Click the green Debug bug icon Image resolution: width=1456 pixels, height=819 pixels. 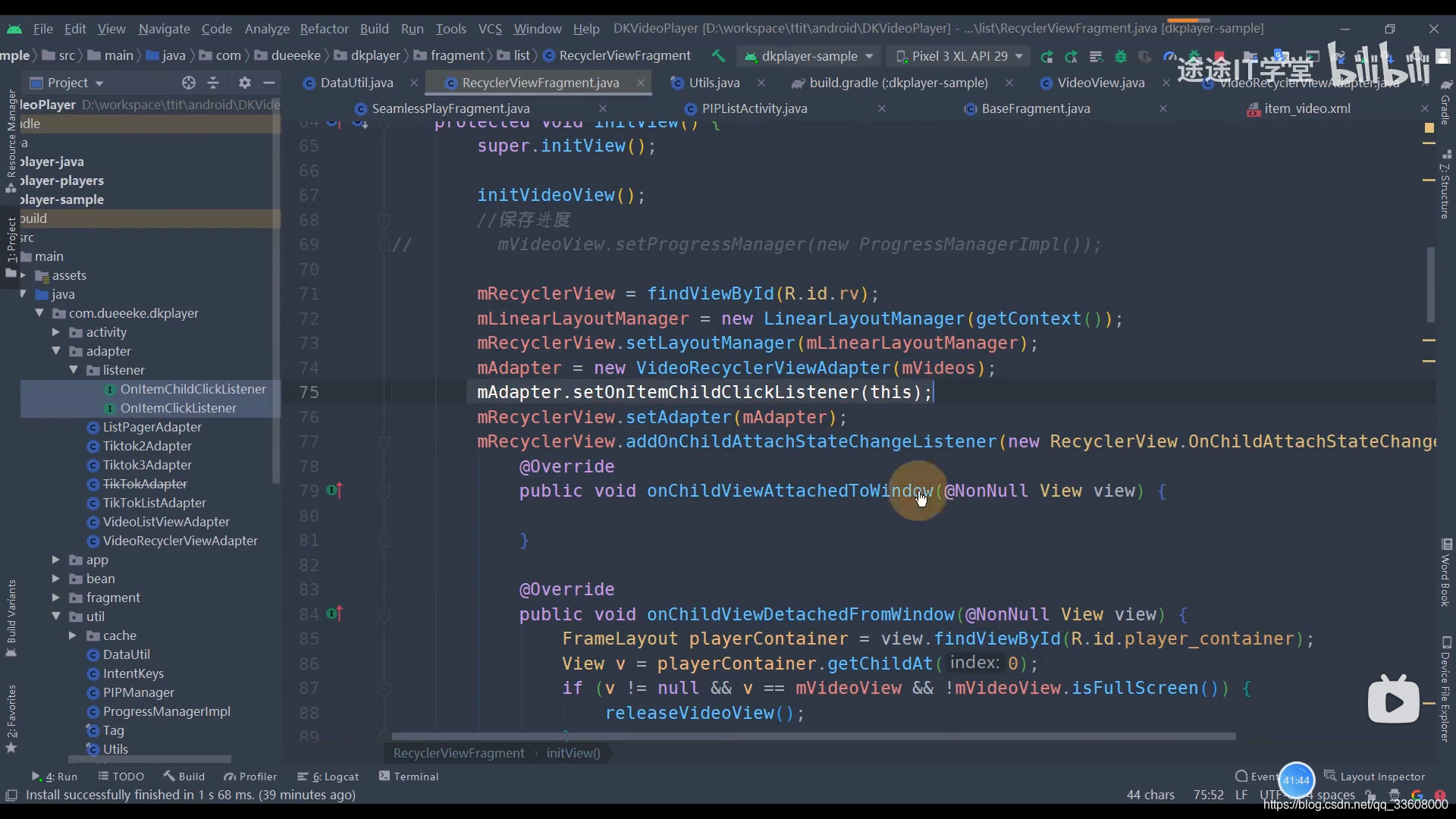pyautogui.click(x=1121, y=56)
